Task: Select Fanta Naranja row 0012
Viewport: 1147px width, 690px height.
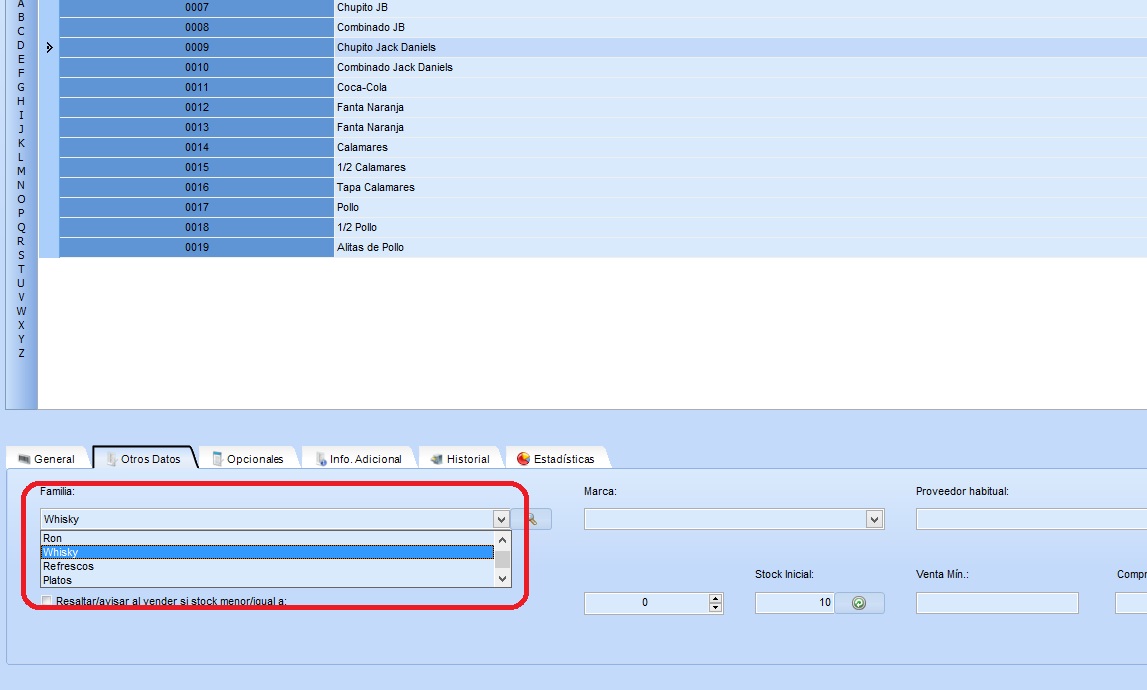Action: 603,108
